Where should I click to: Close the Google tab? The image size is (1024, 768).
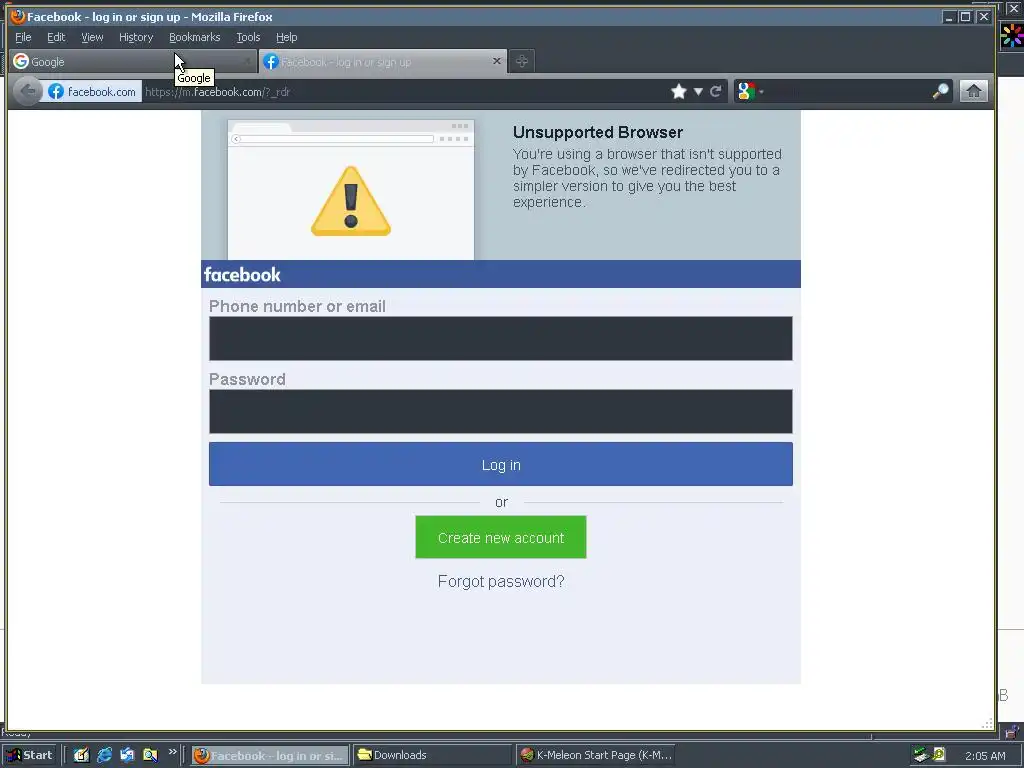coord(247,61)
